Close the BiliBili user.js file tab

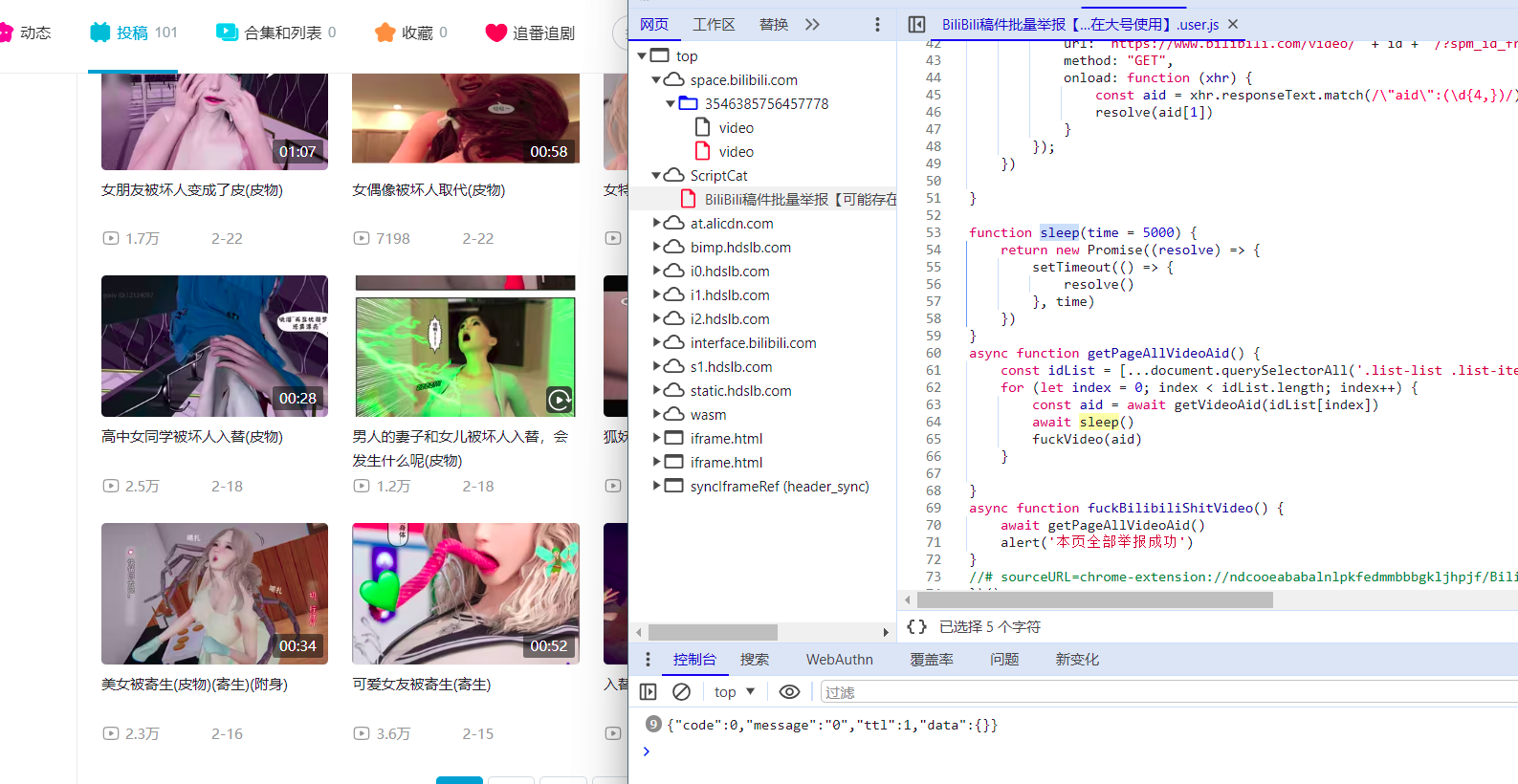(1233, 24)
